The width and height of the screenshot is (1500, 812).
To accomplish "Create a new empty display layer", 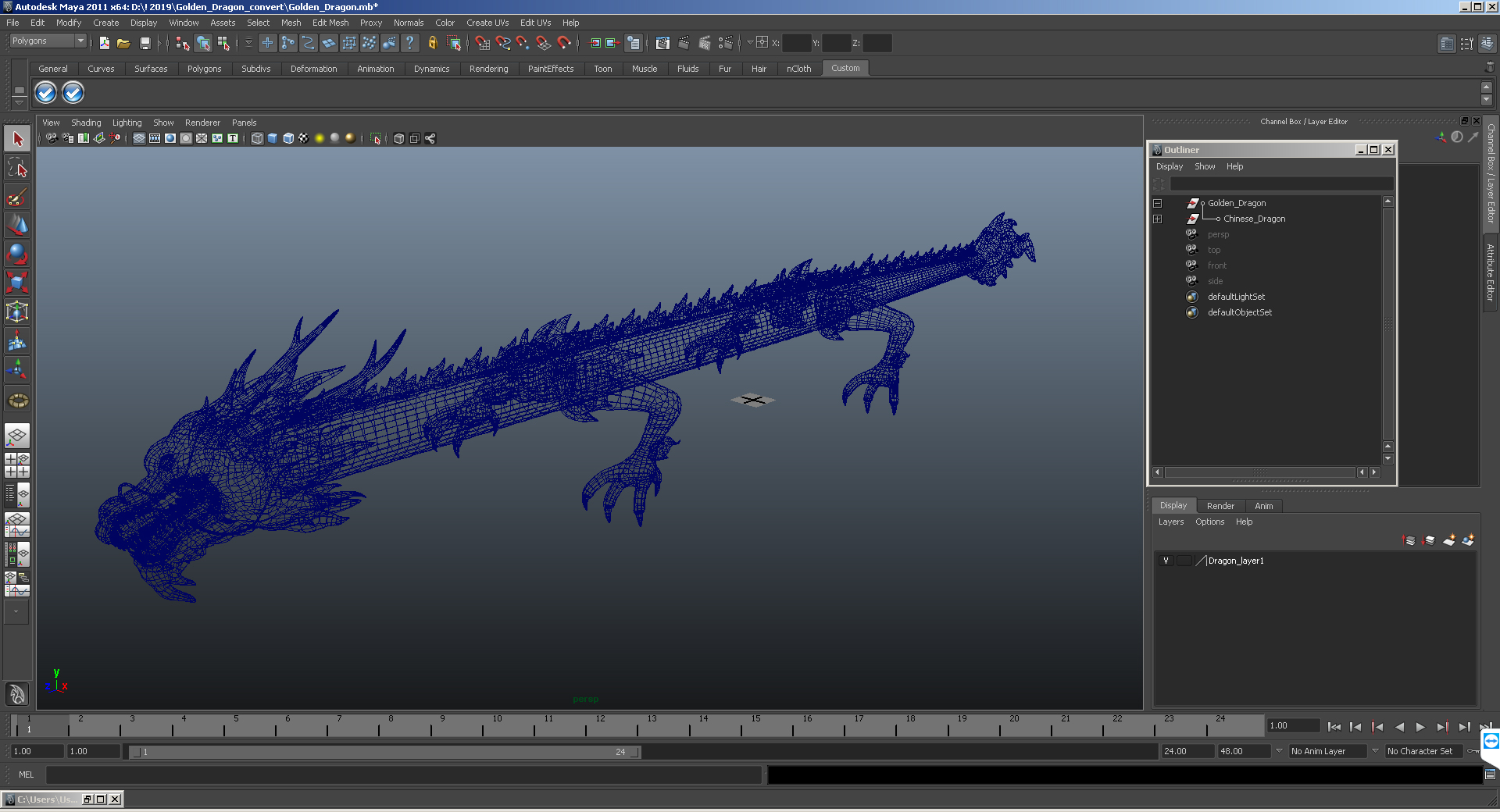I will click(x=1448, y=540).
